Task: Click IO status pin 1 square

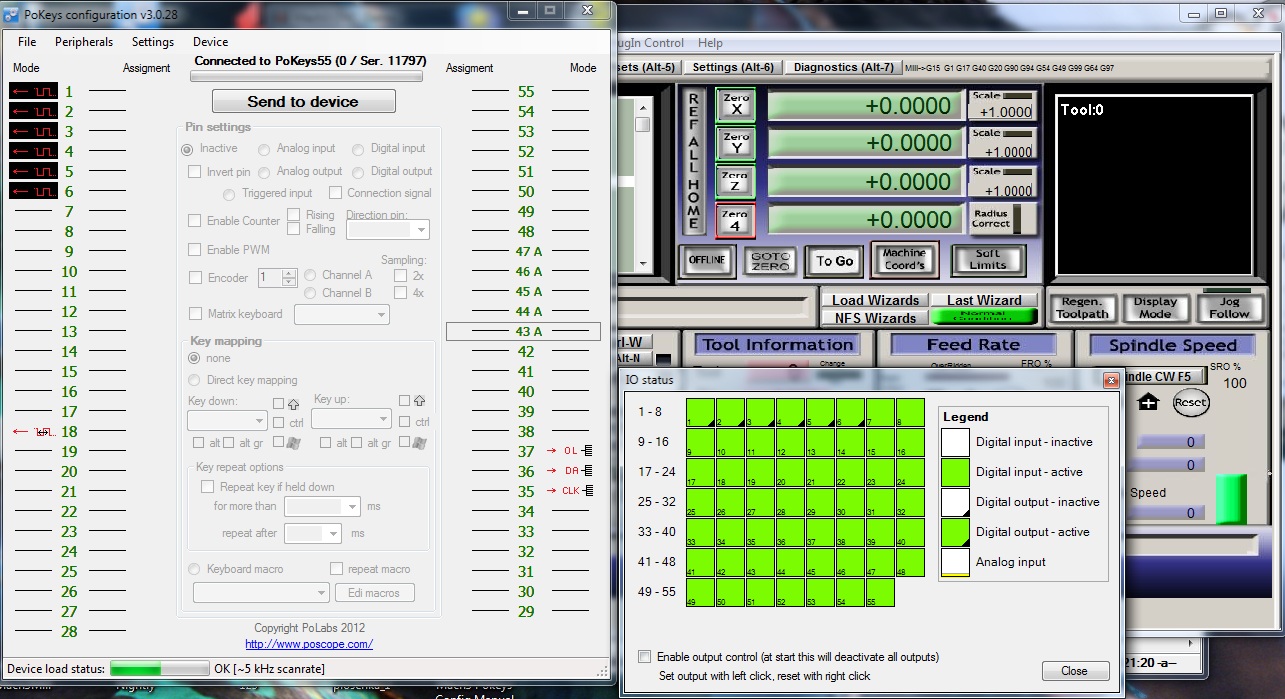Action: tap(700, 413)
